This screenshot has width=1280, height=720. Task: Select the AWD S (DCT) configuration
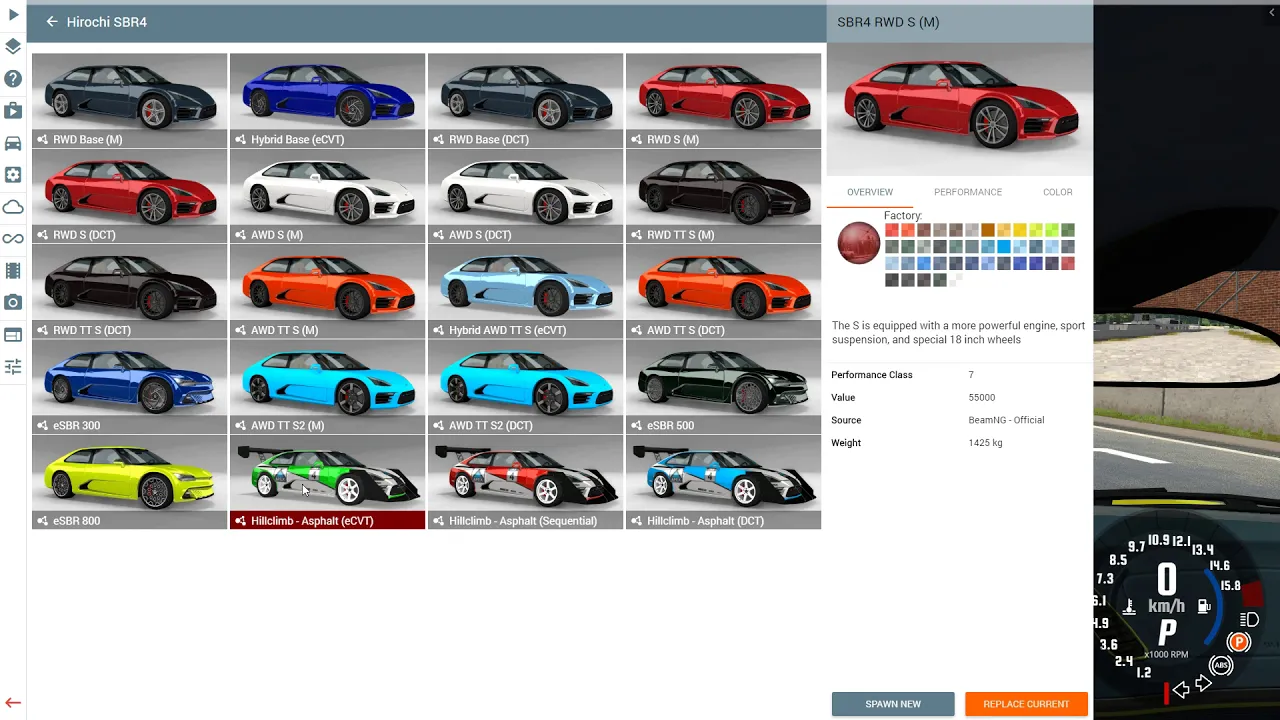[525, 196]
